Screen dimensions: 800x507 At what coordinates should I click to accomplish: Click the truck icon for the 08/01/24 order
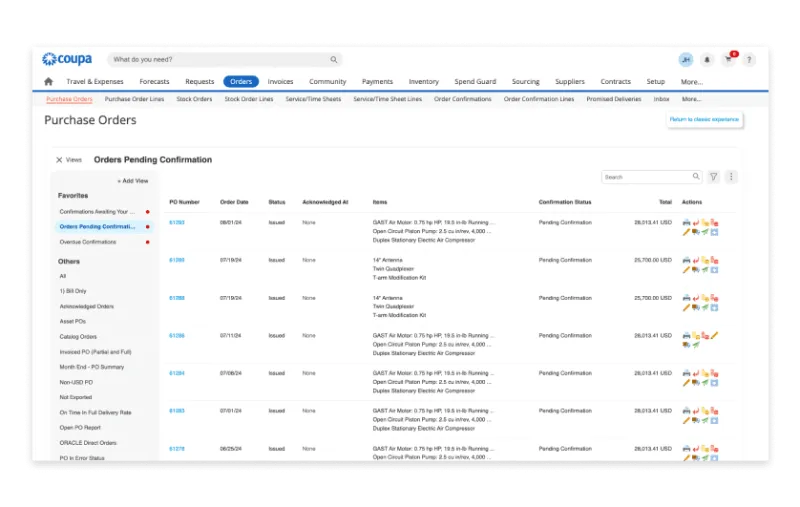click(x=695, y=232)
